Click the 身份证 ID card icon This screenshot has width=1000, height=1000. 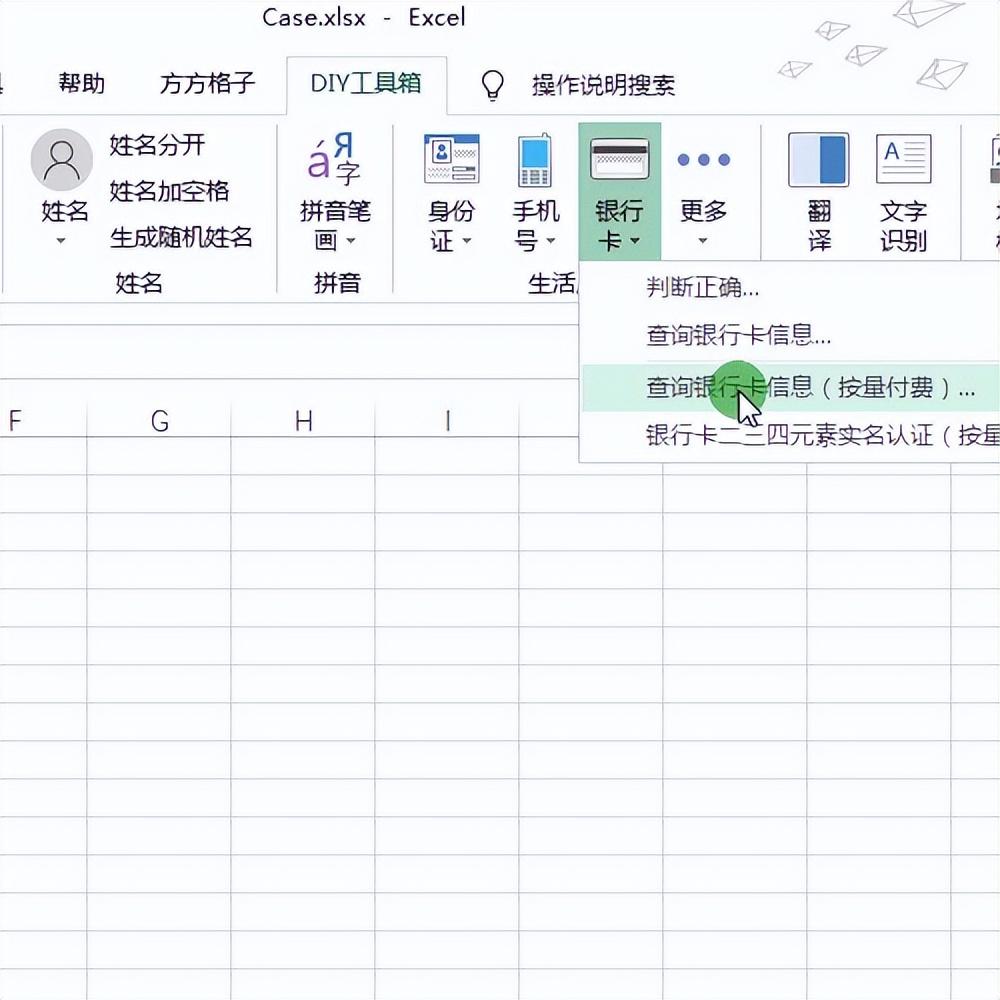(x=452, y=158)
